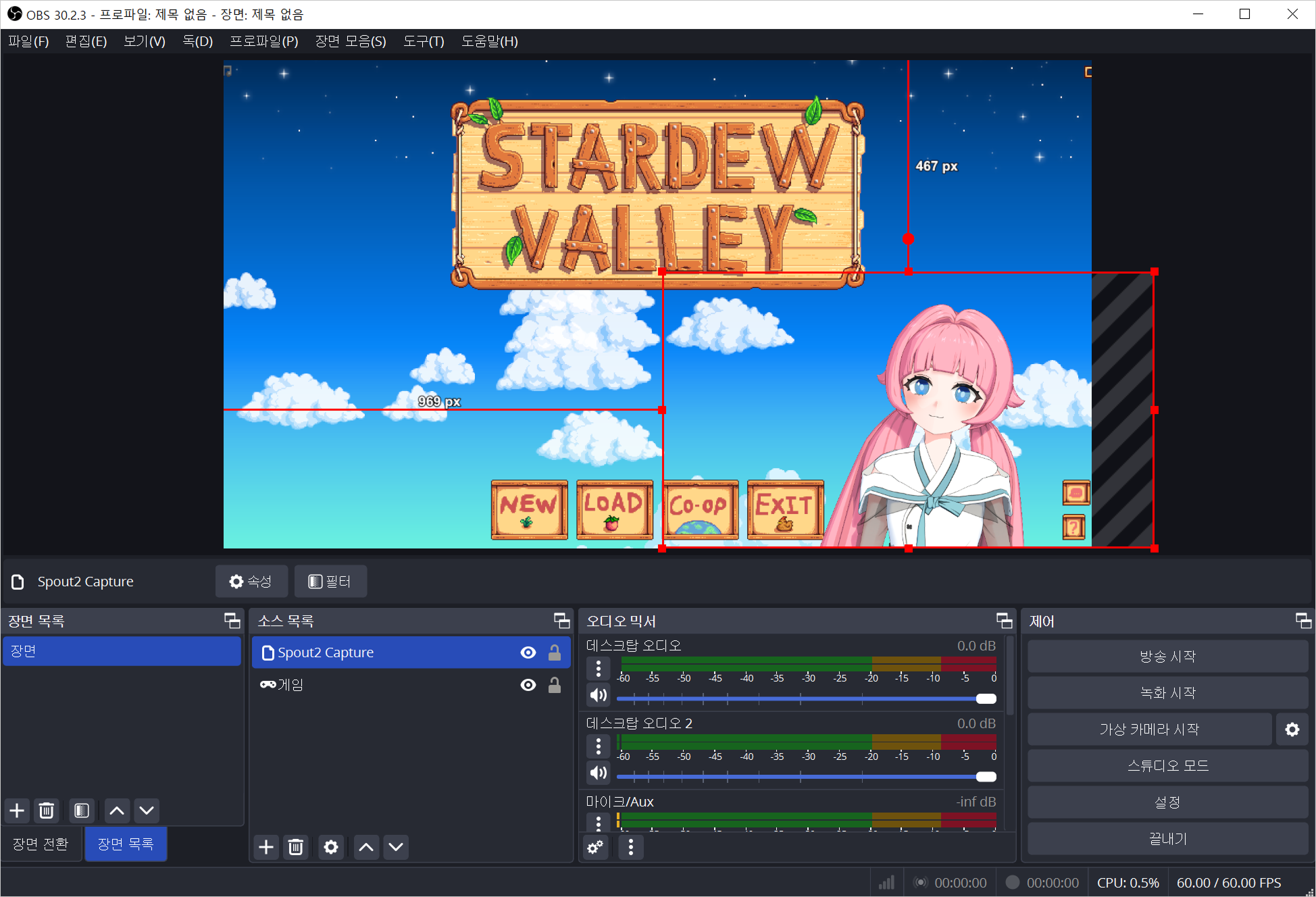Pop out the 장면 목록 dock
Viewport: 1316px width, 897px height.
[232, 621]
